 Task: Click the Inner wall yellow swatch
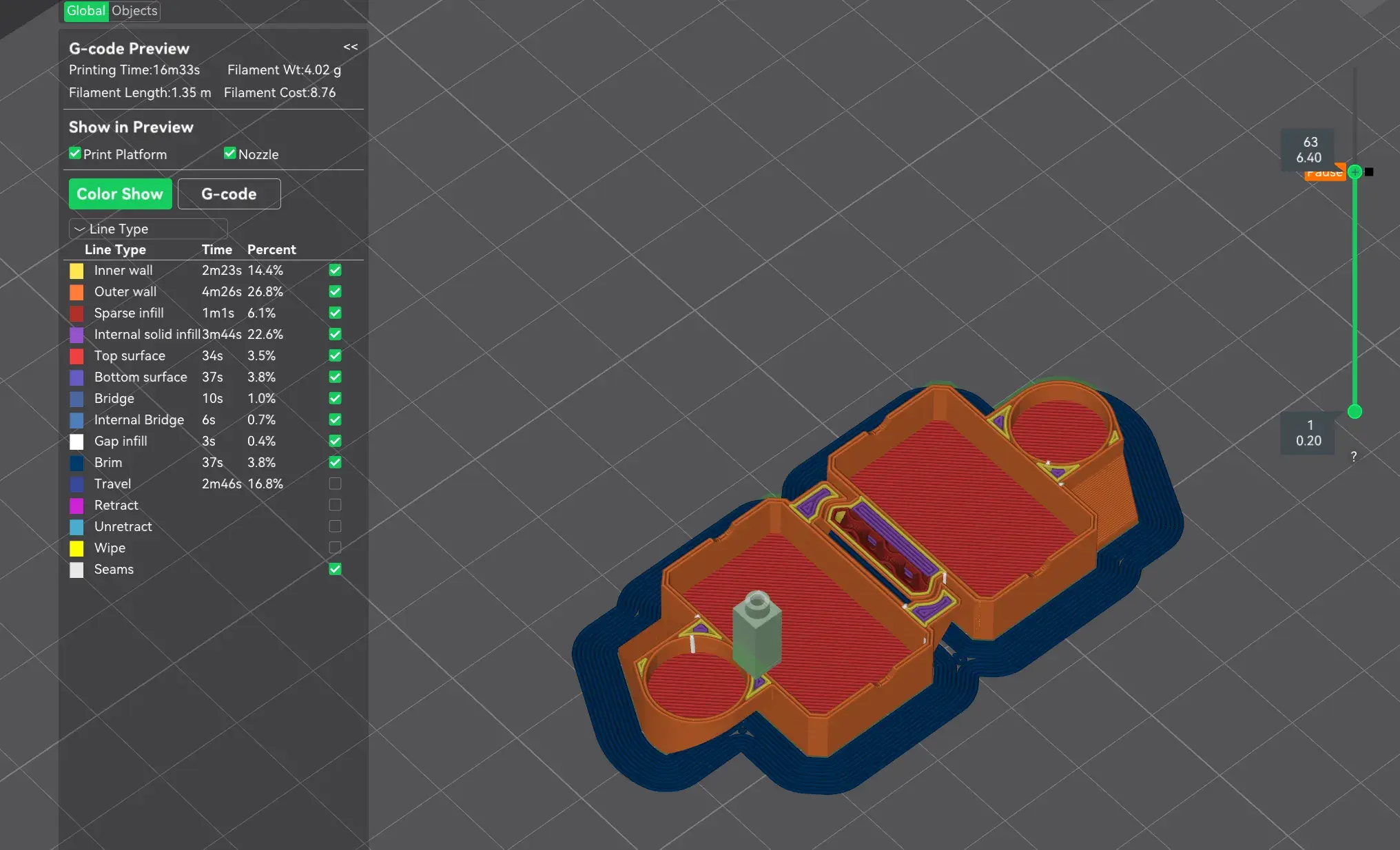[76, 271]
